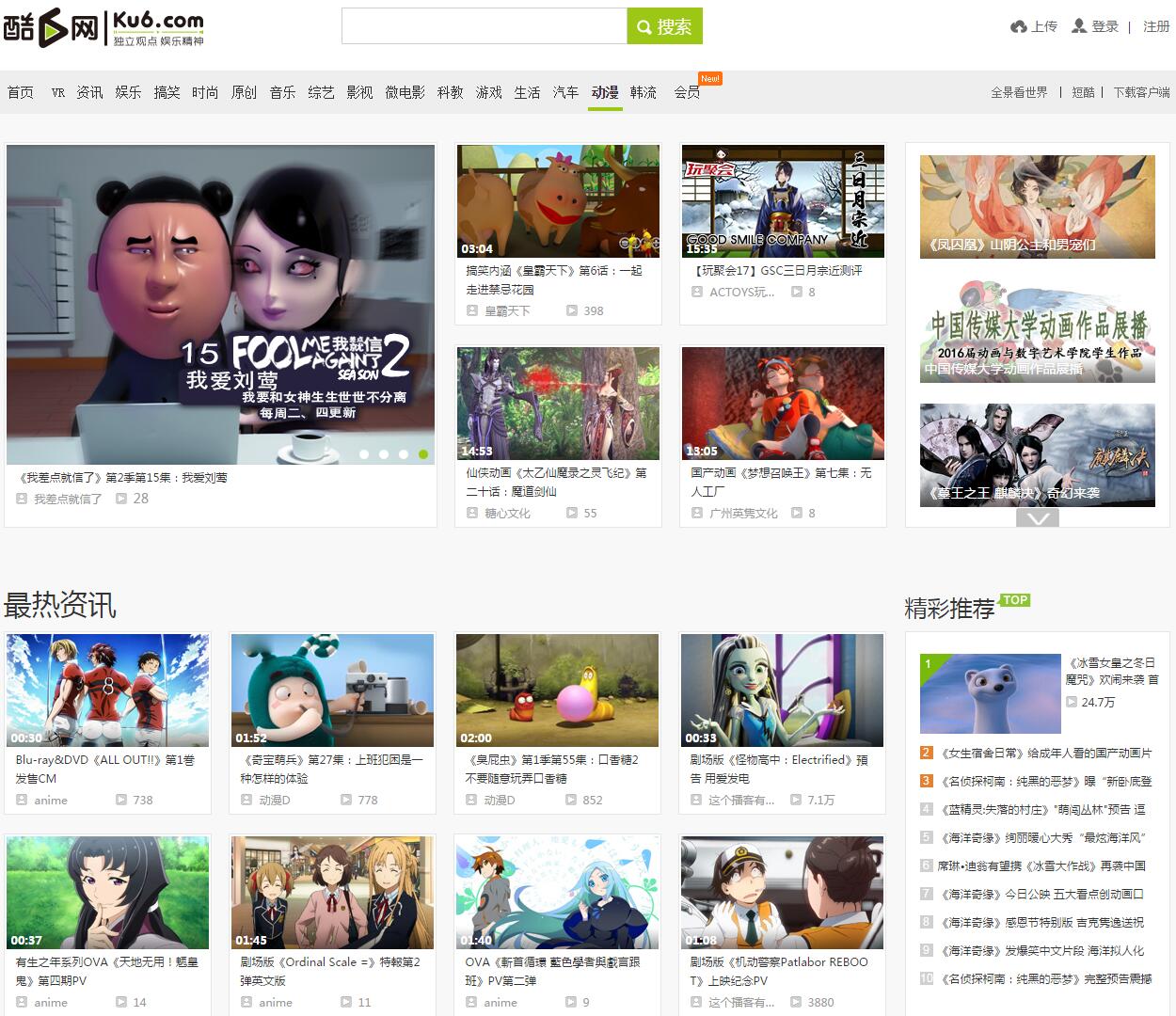The image size is (1176, 1016).
Task: Open Ordinal Scale 特報第2弾 thumbnail
Action: (x=332, y=892)
